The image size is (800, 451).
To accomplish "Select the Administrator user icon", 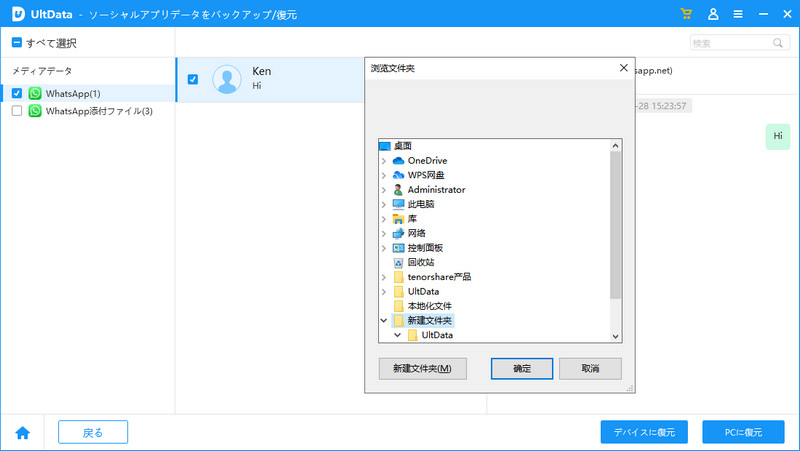I will pyautogui.click(x=398, y=189).
